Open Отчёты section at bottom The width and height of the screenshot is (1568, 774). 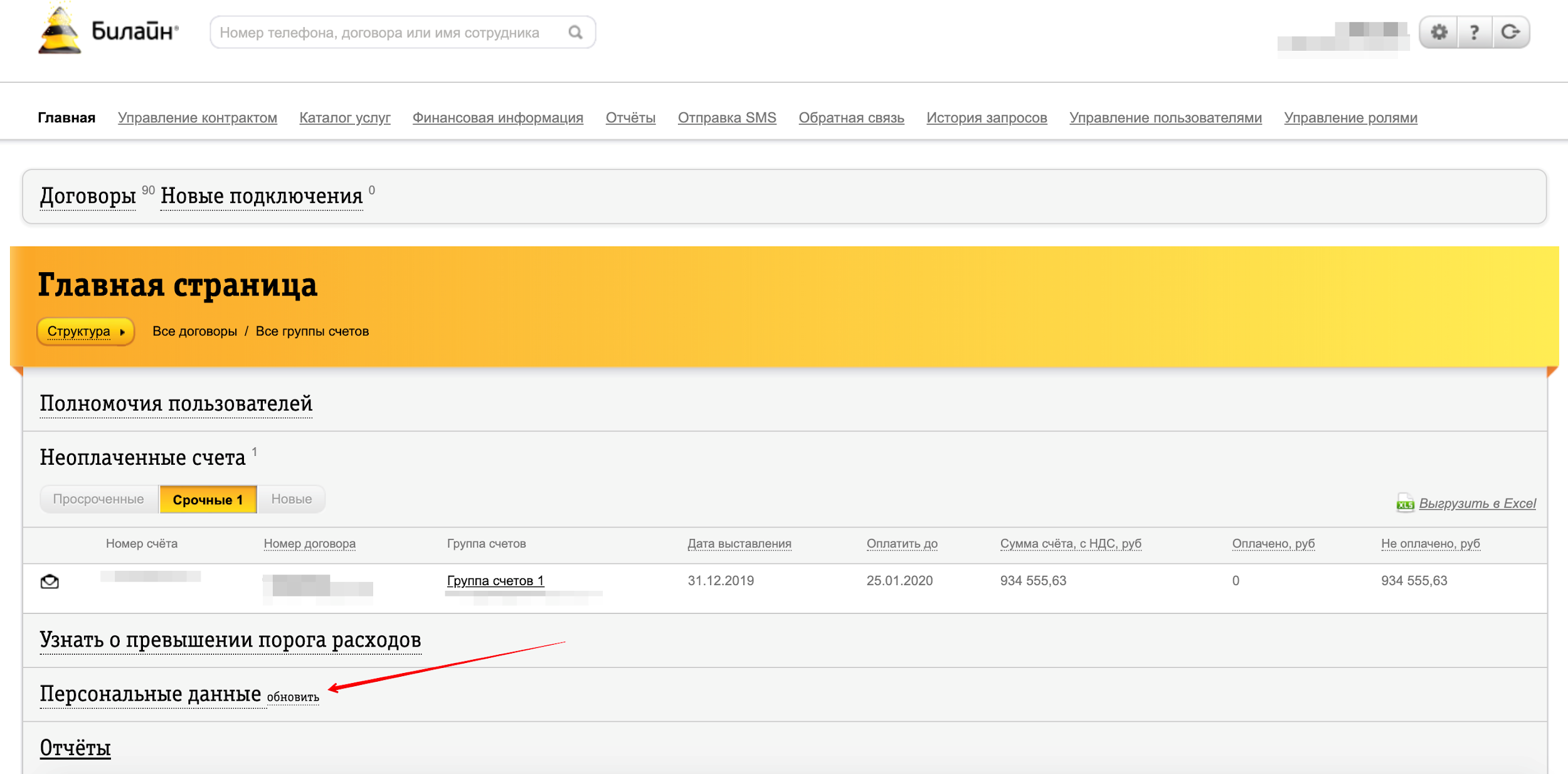point(75,748)
